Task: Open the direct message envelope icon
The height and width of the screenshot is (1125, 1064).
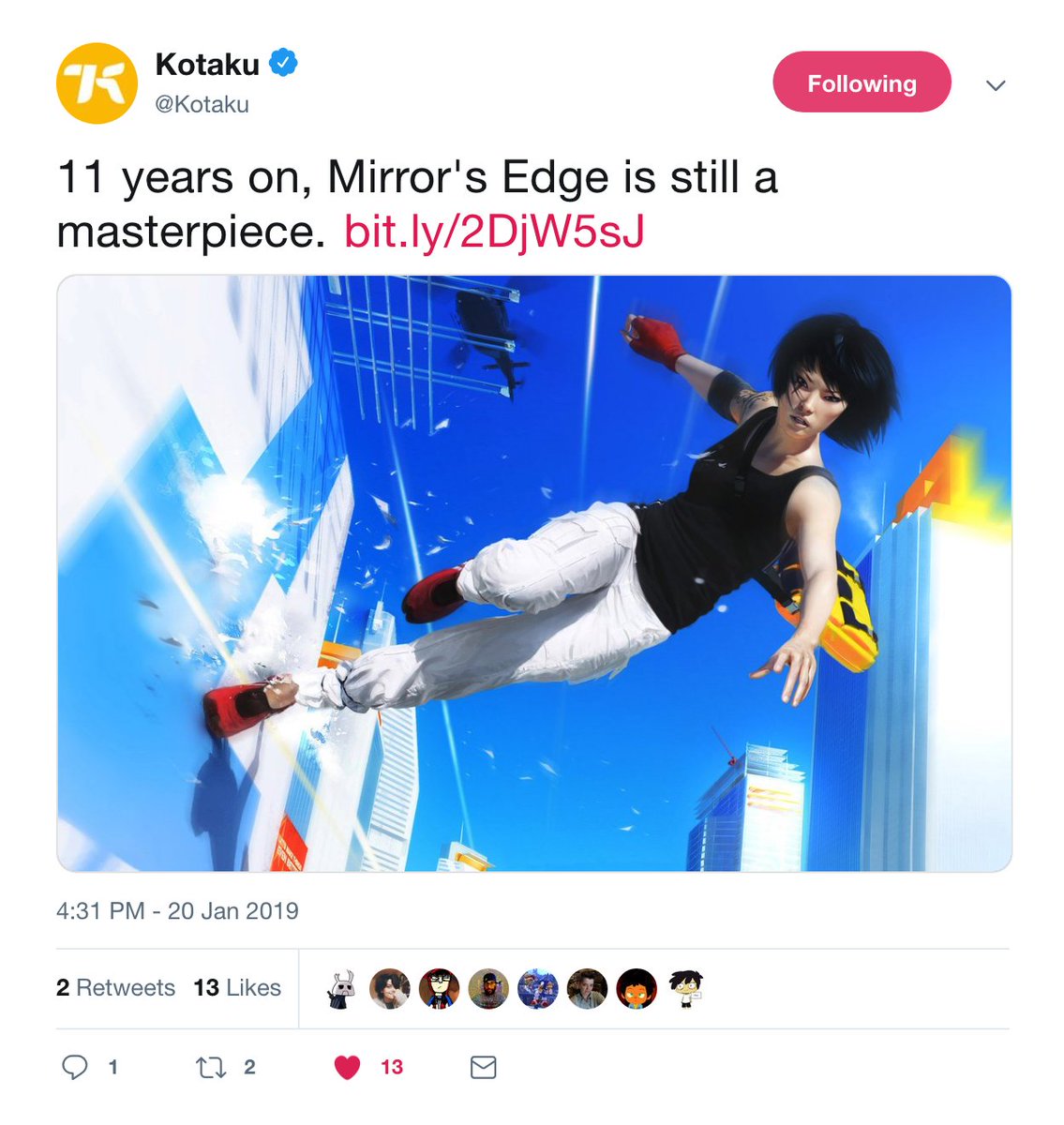Action: [483, 1067]
